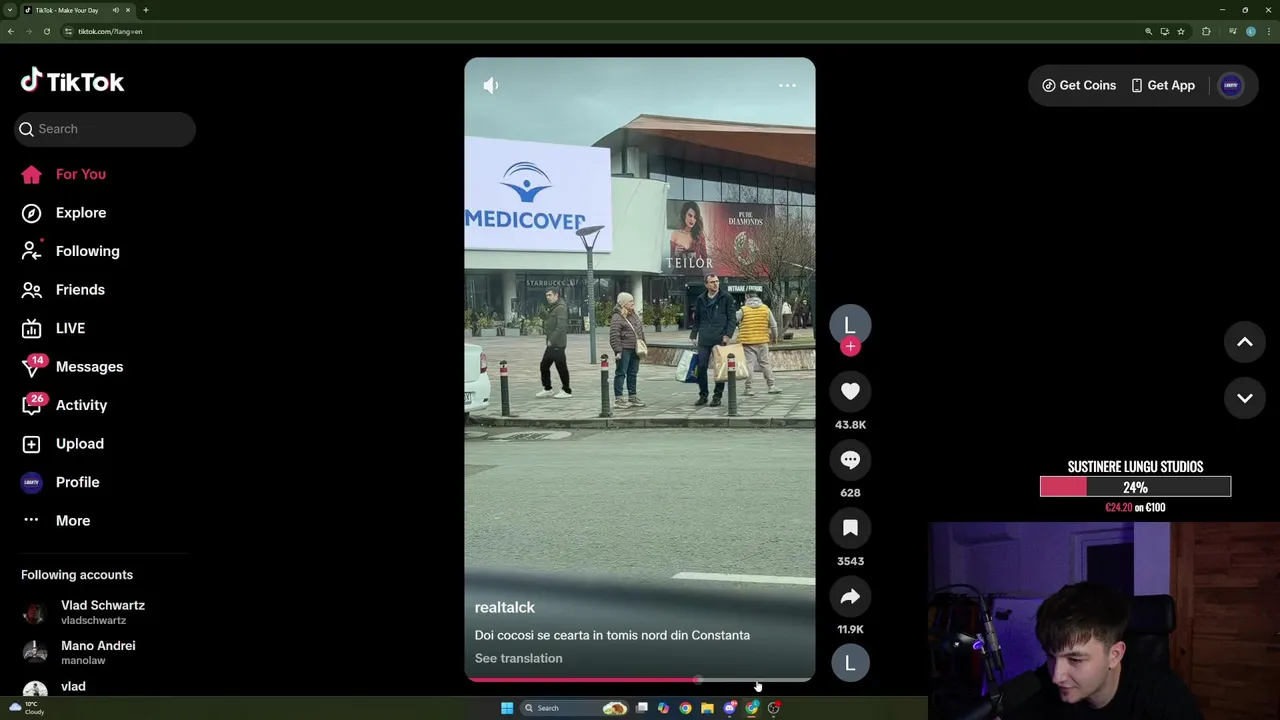Open Discord in the taskbar
1280x720 pixels.
point(730,708)
